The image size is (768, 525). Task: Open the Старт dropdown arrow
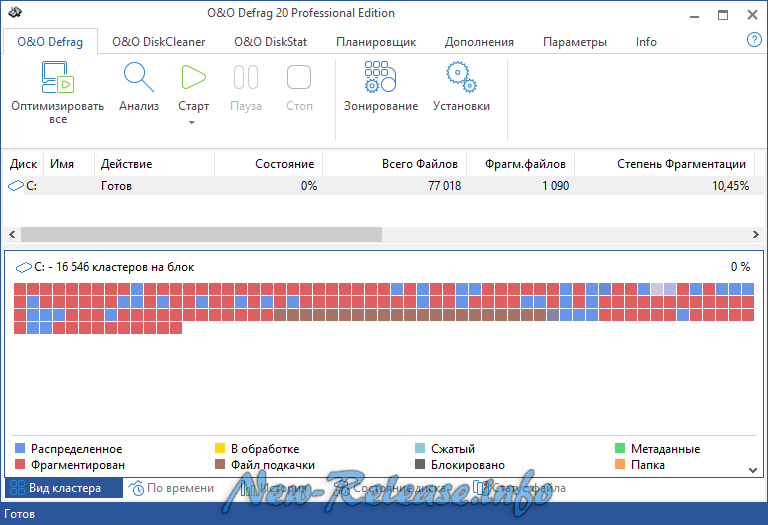192,122
